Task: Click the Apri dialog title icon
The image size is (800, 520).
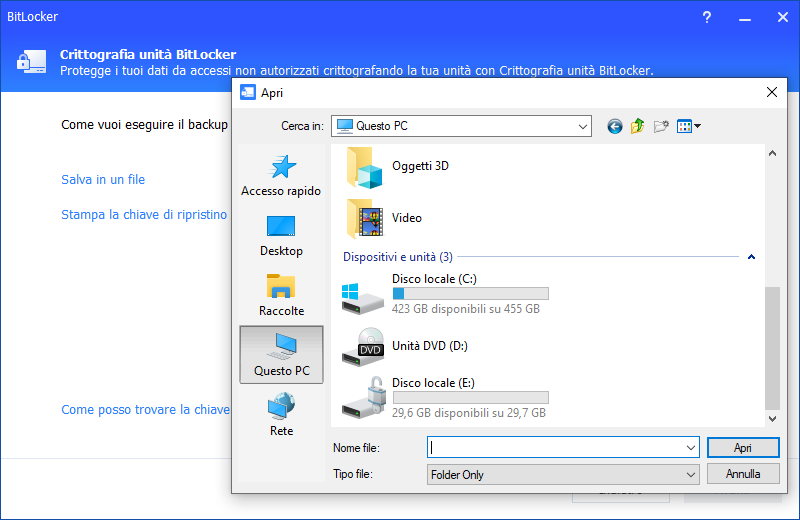Action: tap(248, 92)
